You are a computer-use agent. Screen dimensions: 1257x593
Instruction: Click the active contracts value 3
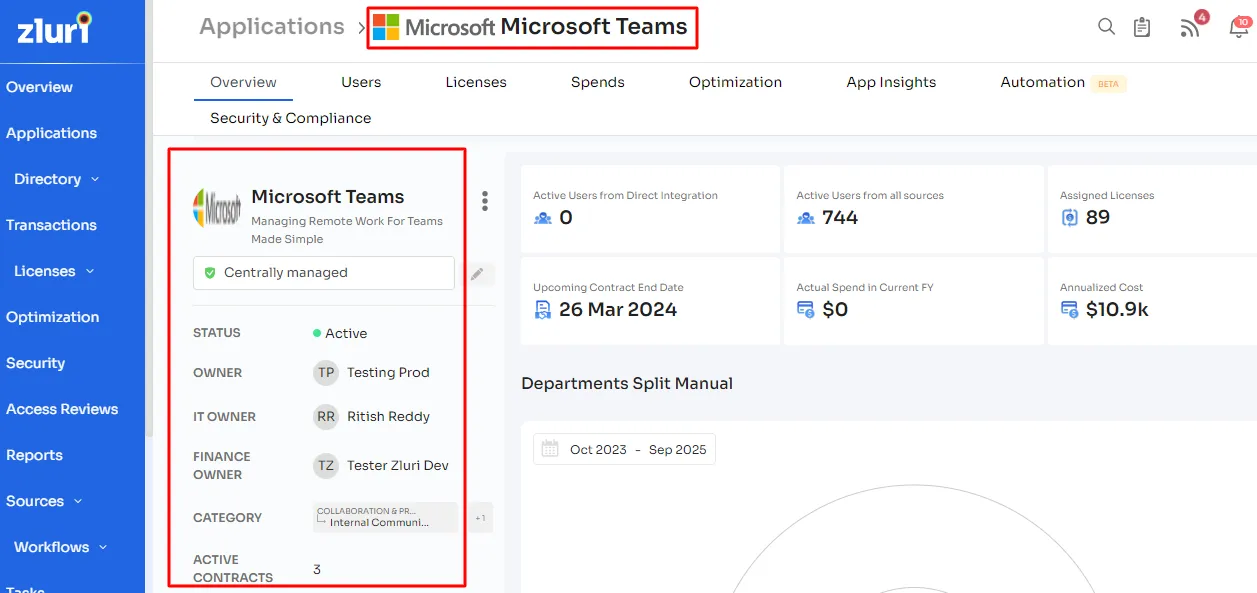[x=317, y=569]
